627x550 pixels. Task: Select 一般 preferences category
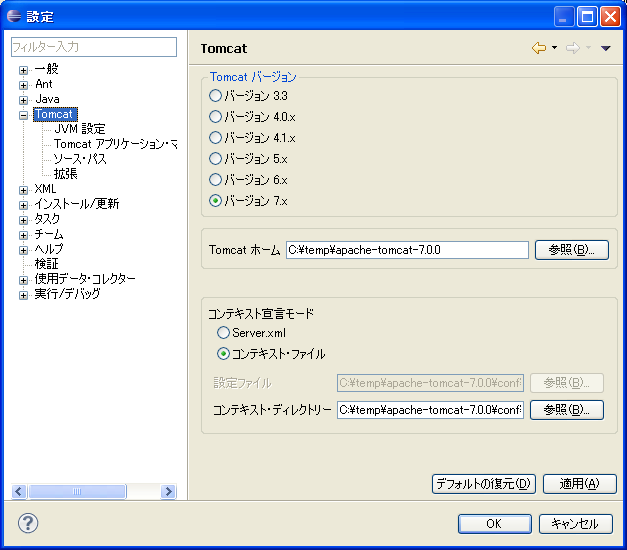(x=46, y=69)
